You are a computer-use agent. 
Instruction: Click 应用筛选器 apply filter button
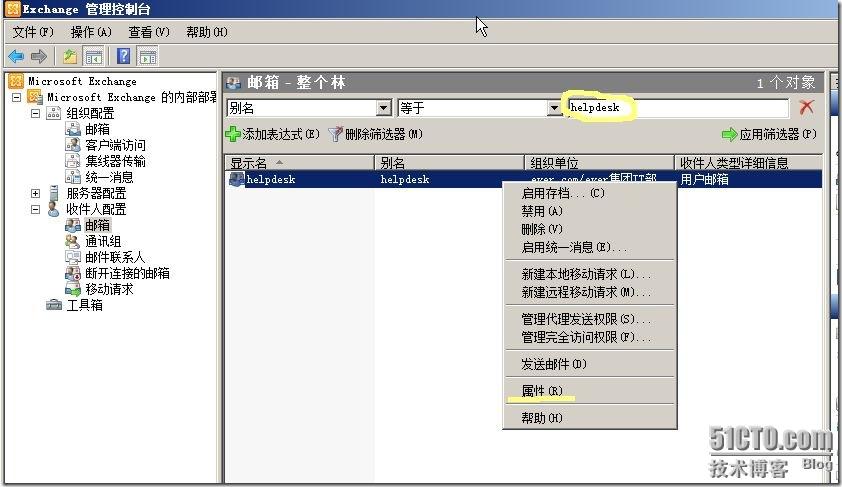click(x=768, y=134)
